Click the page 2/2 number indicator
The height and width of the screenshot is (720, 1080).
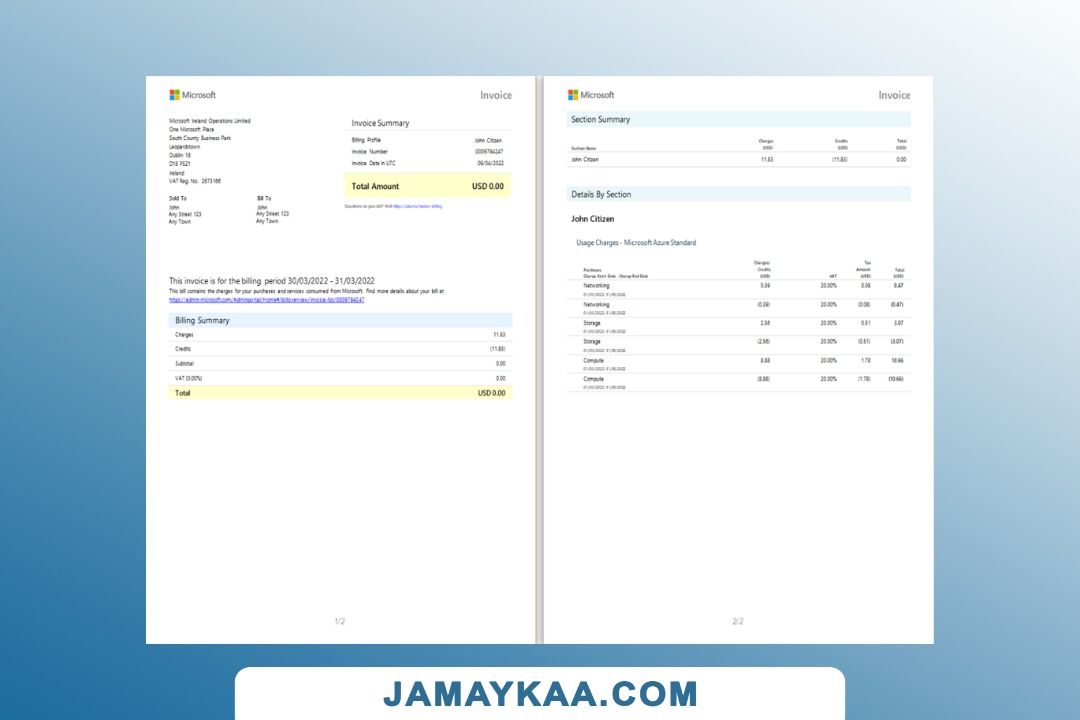click(738, 622)
